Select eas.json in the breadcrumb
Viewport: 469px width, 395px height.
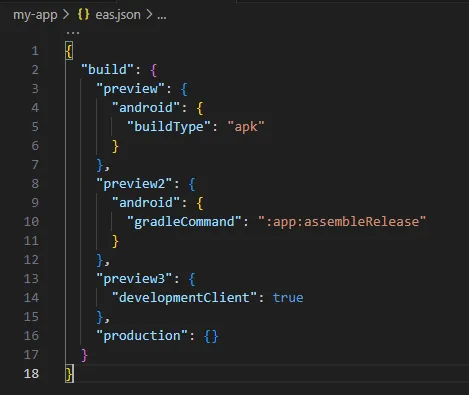point(118,15)
